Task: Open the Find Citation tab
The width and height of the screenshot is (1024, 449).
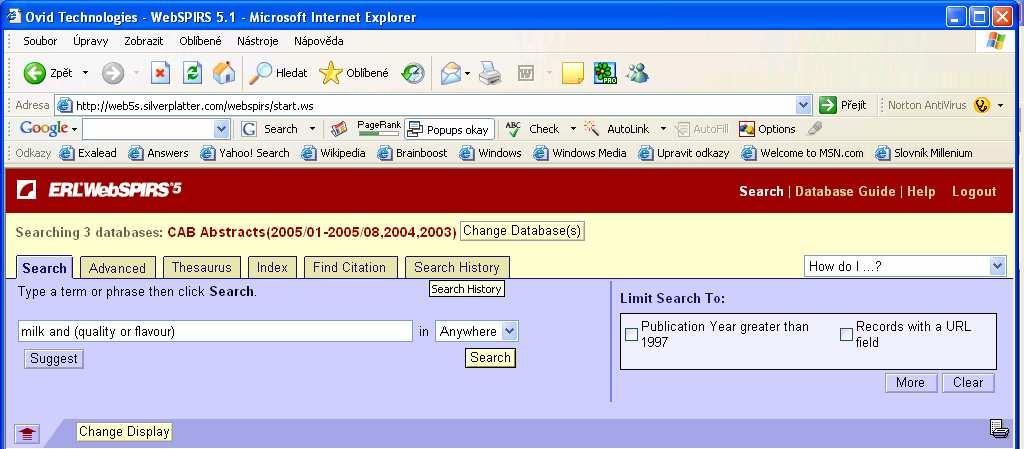Action: click(x=349, y=268)
